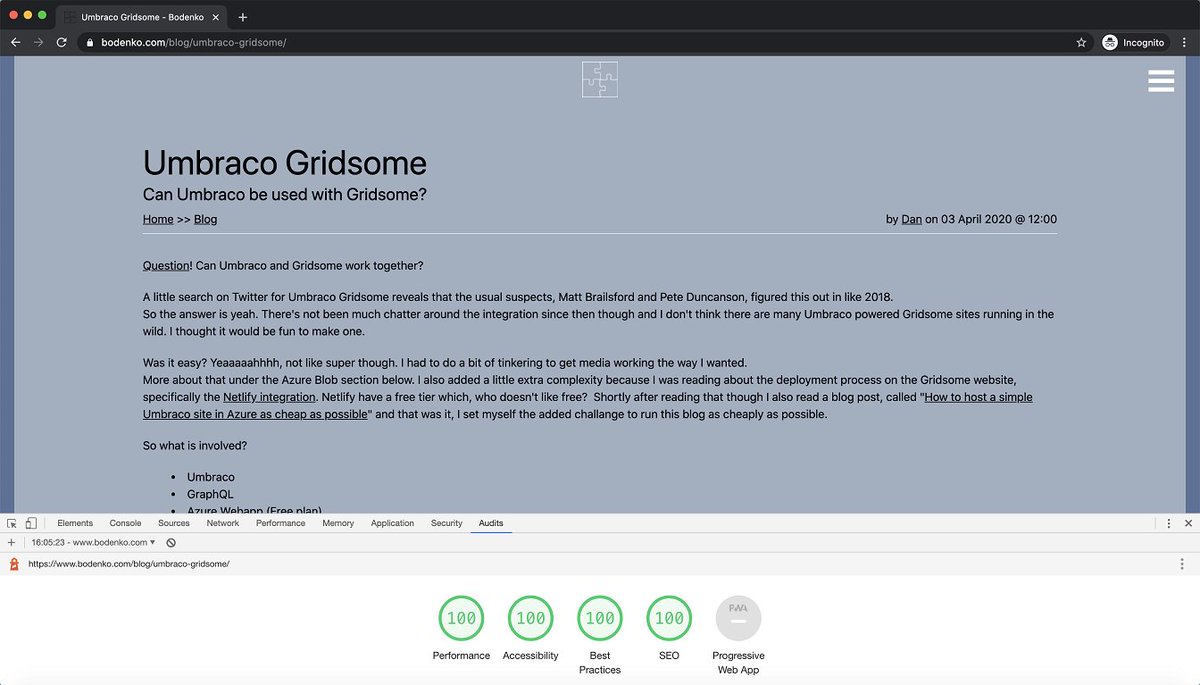
Task: Open the Network tab
Action: [x=223, y=523]
